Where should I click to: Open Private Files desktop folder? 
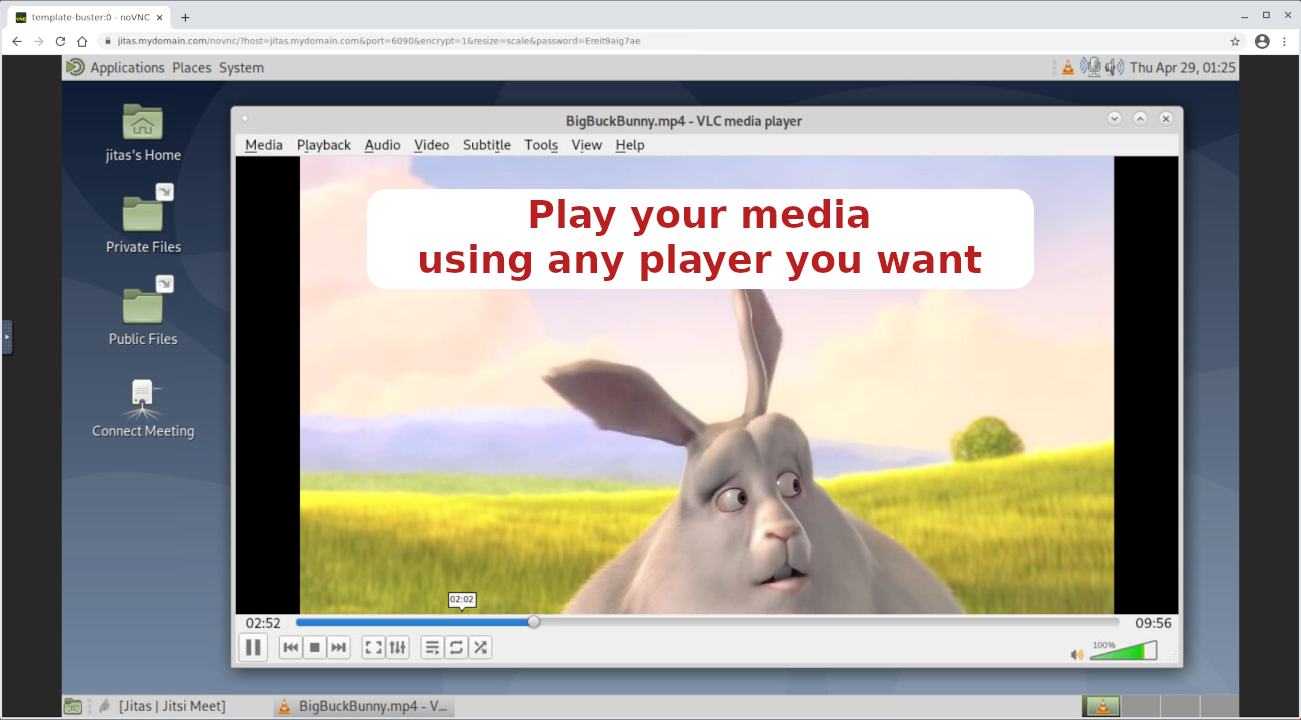tap(143, 220)
